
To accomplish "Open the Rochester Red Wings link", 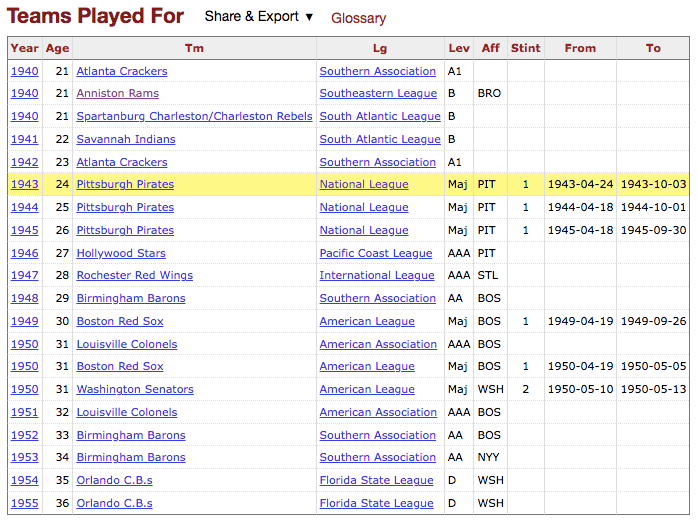I will pyautogui.click(x=135, y=276).
